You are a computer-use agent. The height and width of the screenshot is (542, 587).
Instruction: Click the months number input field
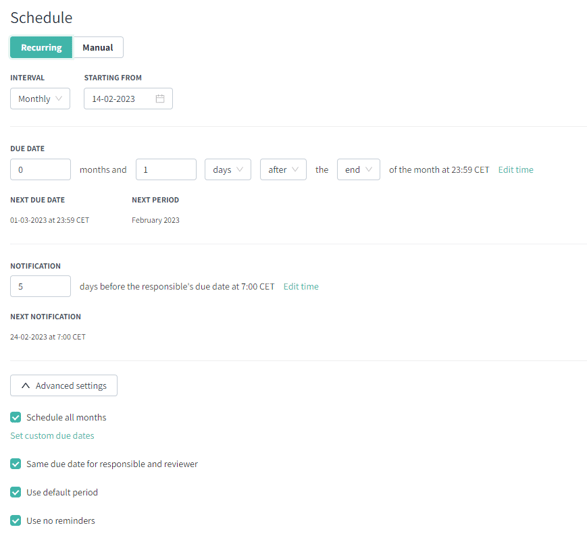(x=40, y=170)
